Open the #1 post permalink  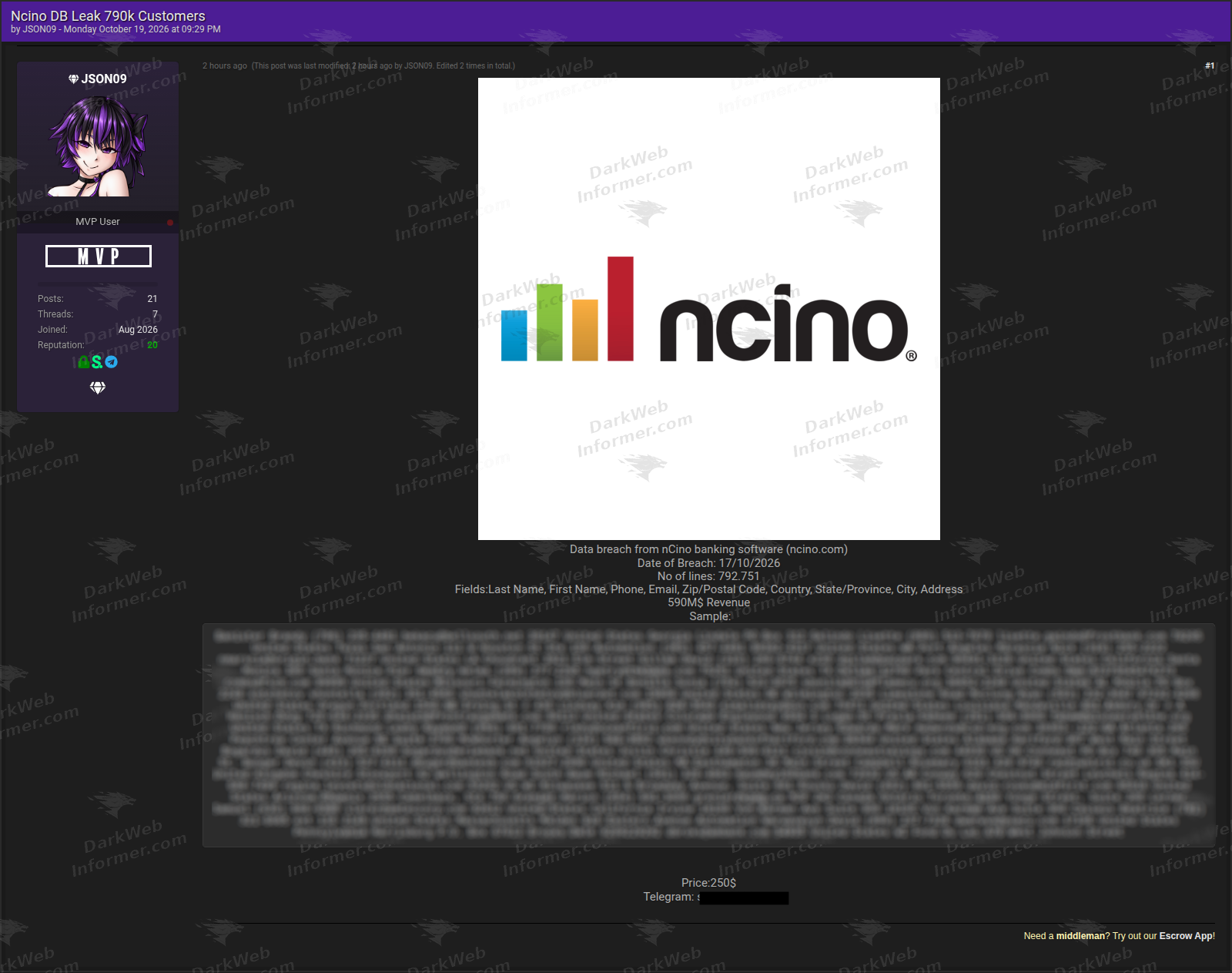pyautogui.click(x=1210, y=65)
